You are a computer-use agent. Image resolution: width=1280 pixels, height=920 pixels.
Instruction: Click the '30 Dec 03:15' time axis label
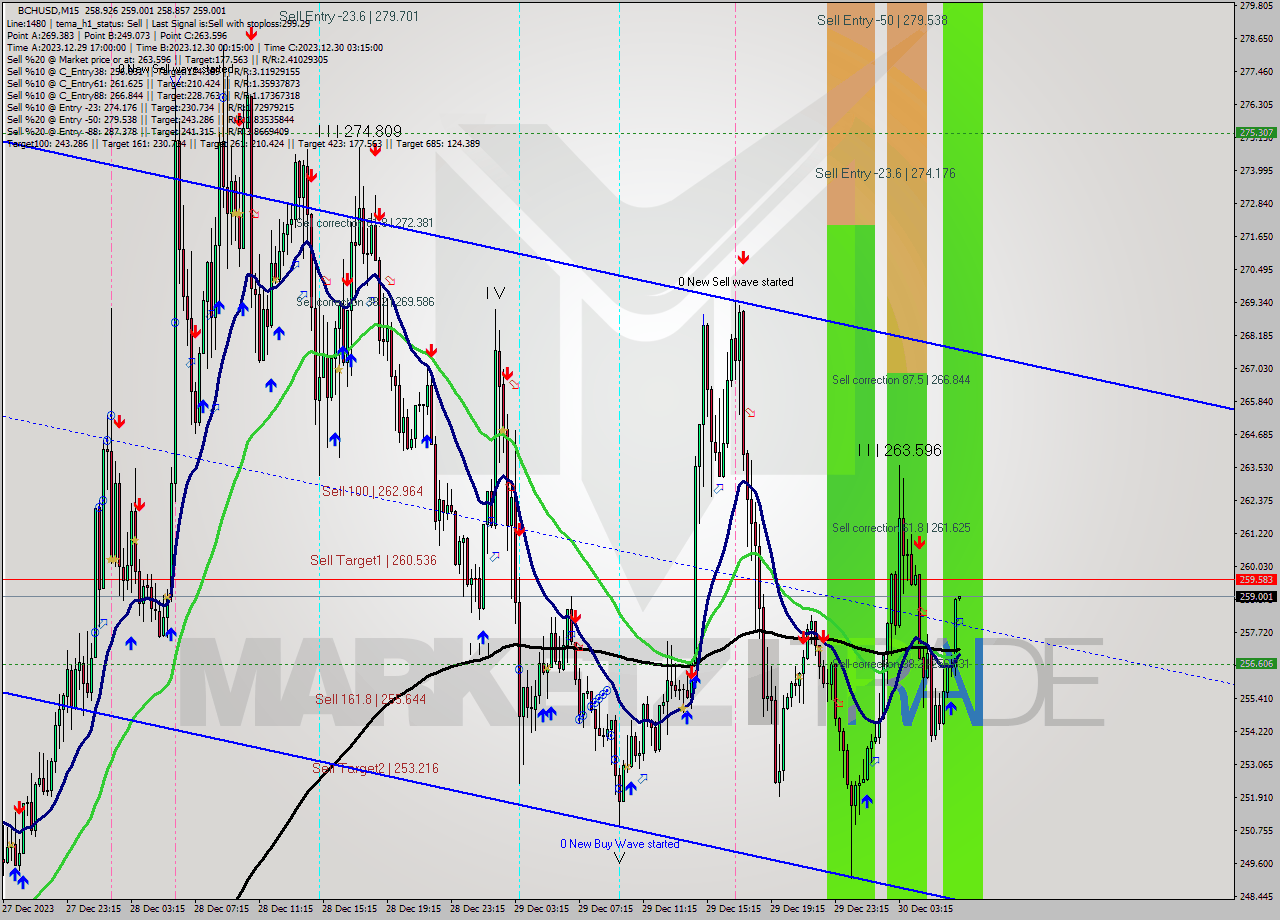click(x=926, y=909)
